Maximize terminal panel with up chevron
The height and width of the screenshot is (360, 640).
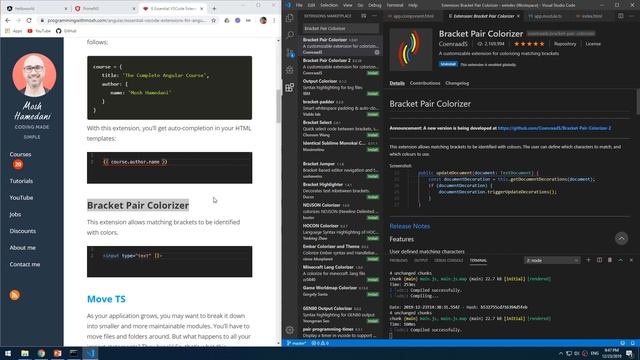pyautogui.click(x=620, y=260)
